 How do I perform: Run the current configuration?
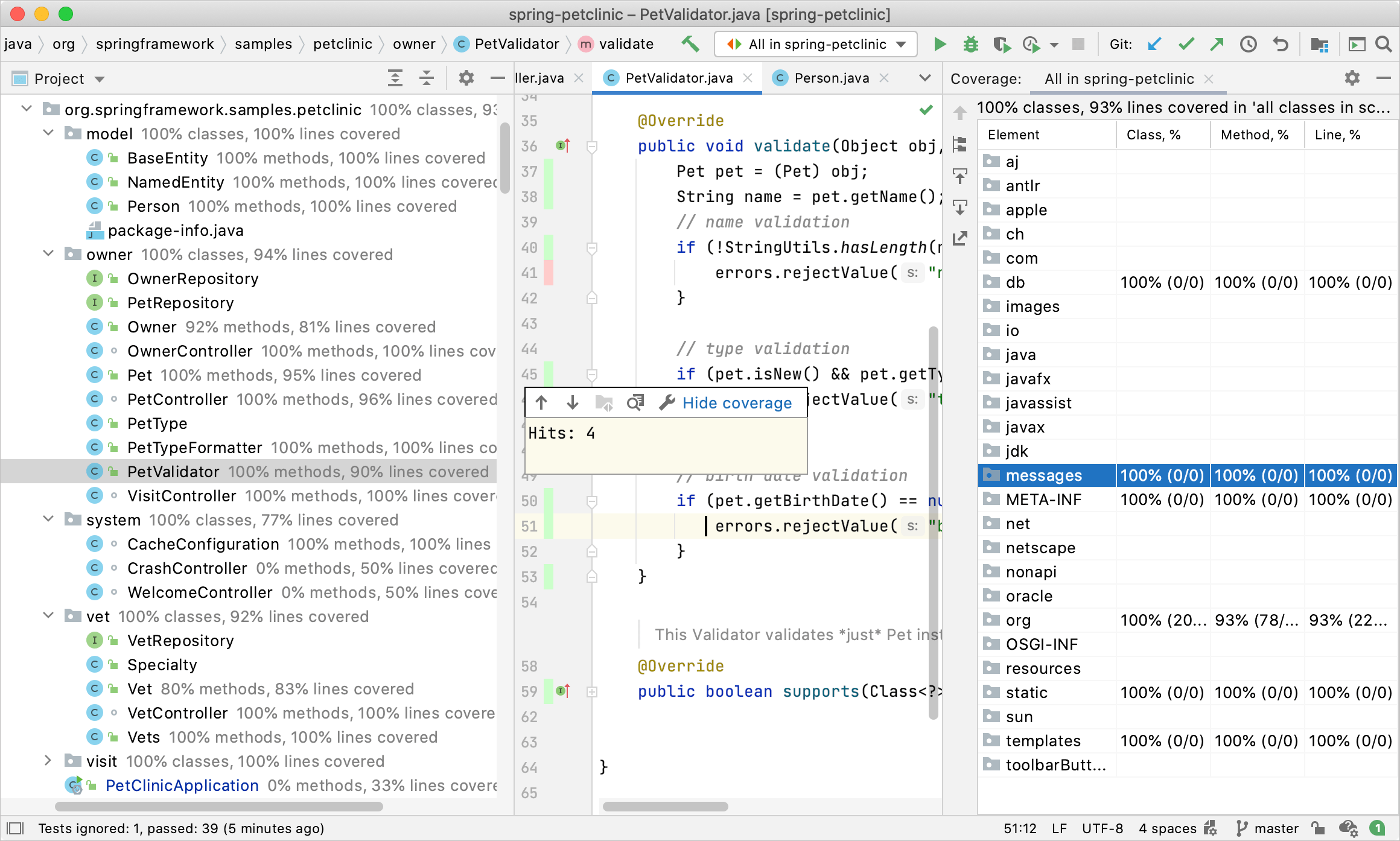(x=940, y=44)
